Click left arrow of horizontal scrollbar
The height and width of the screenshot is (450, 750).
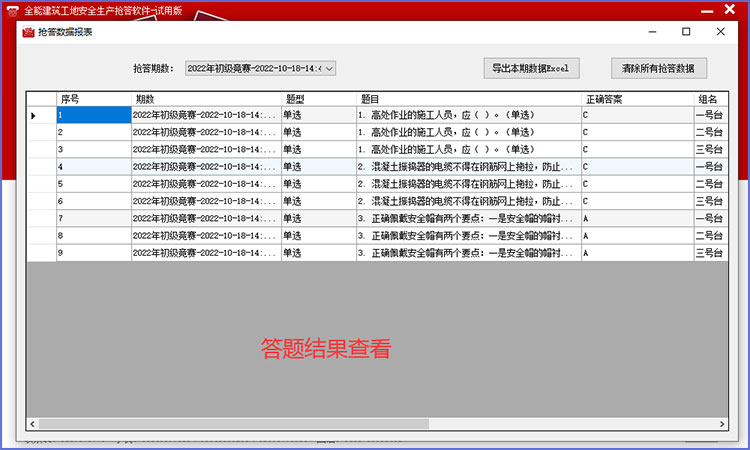point(33,423)
